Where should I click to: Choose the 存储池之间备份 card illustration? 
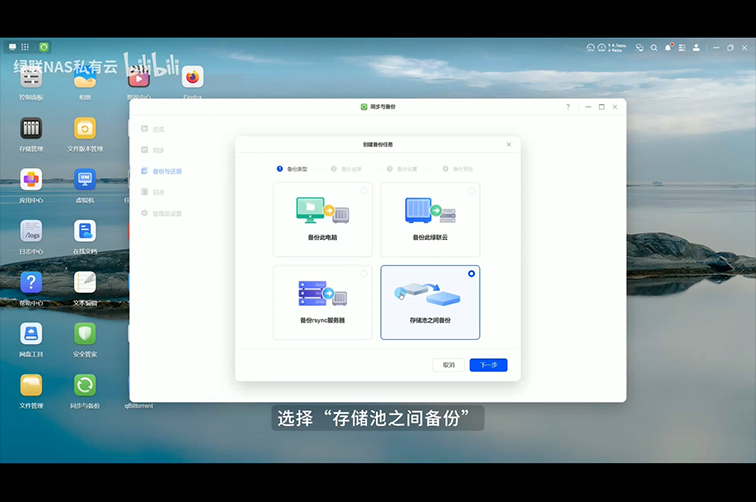(x=428, y=294)
